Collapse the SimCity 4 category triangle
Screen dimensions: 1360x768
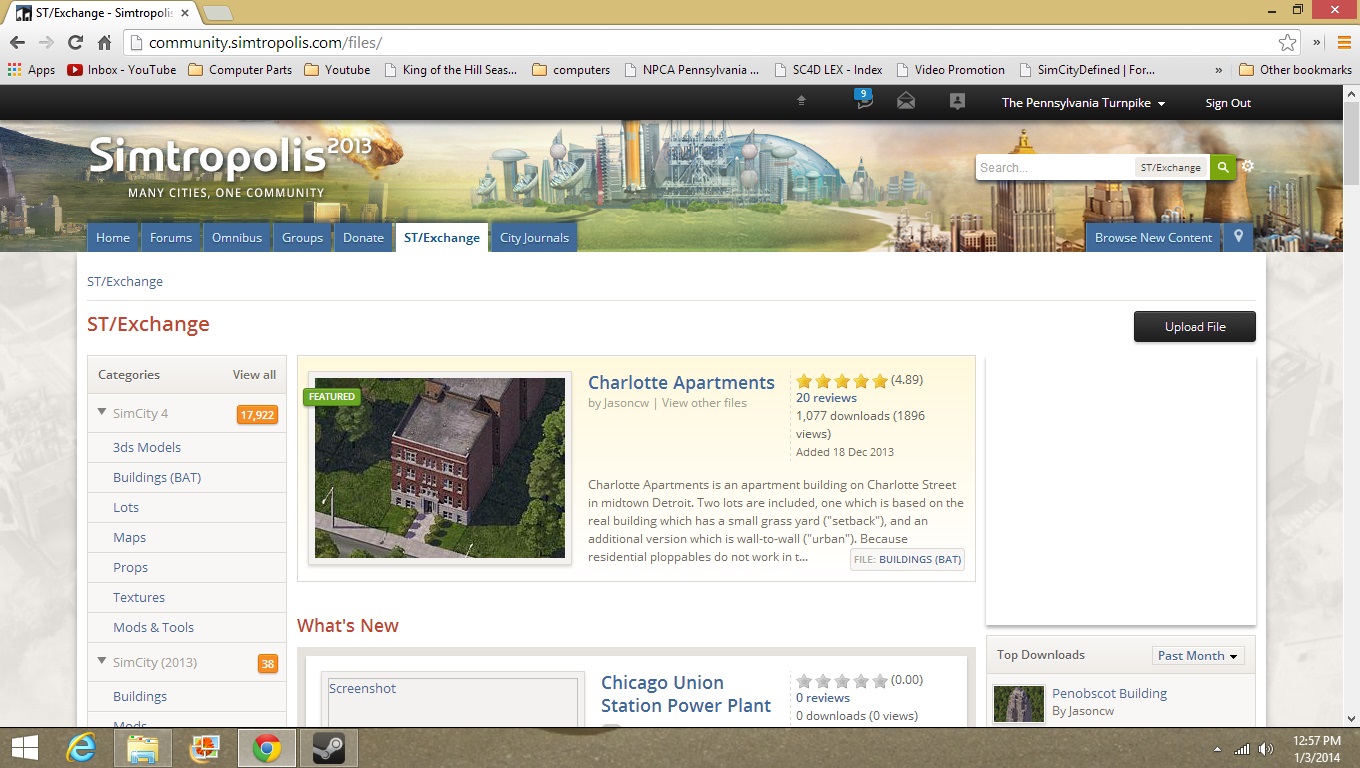tap(102, 412)
